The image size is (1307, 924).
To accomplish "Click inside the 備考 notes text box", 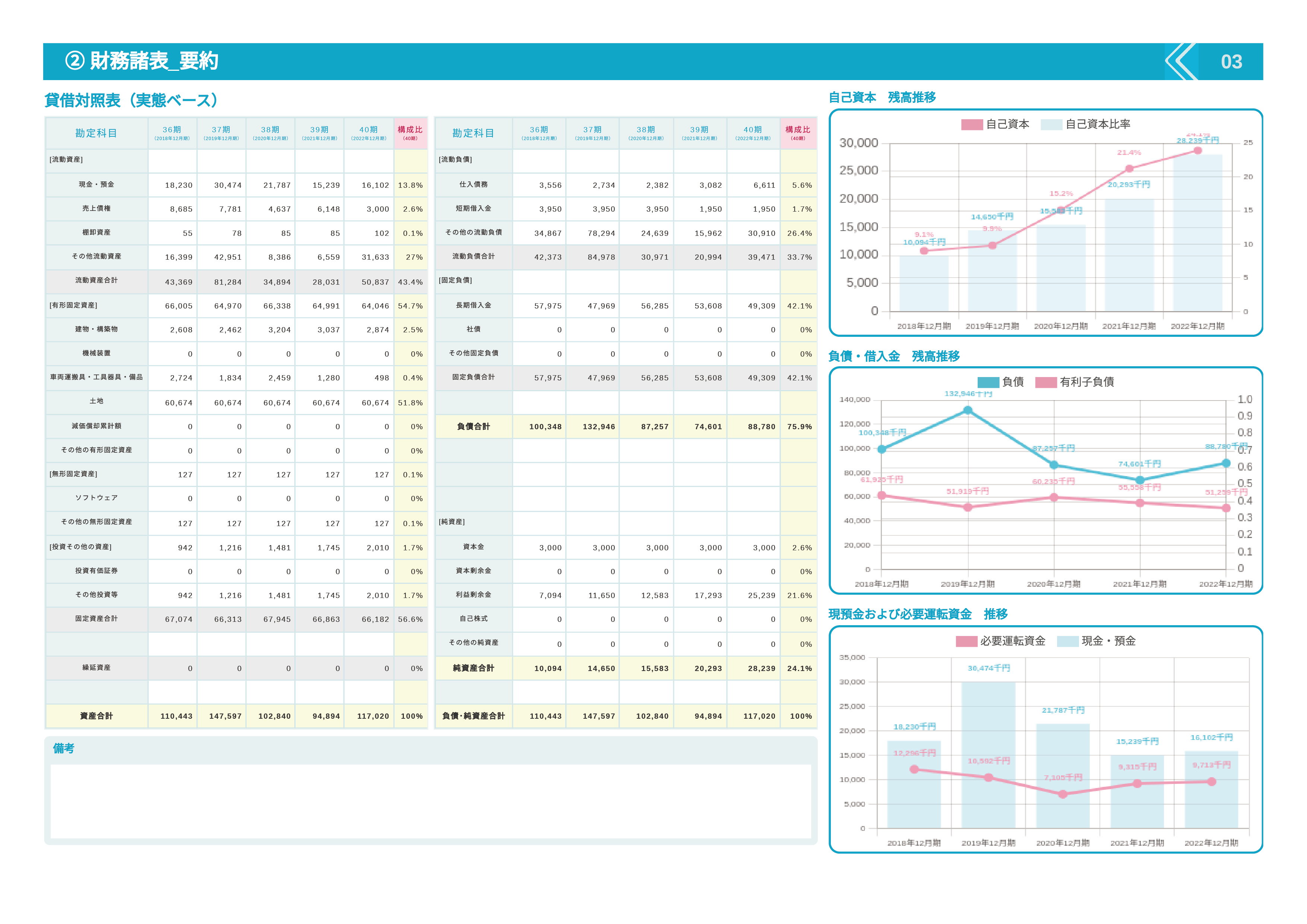I will pos(430,800).
